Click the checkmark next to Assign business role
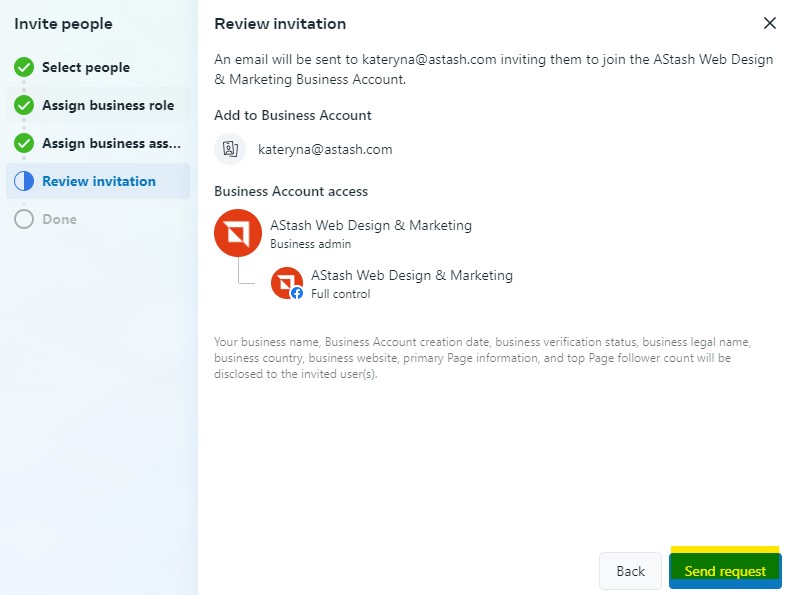 [x=24, y=105]
